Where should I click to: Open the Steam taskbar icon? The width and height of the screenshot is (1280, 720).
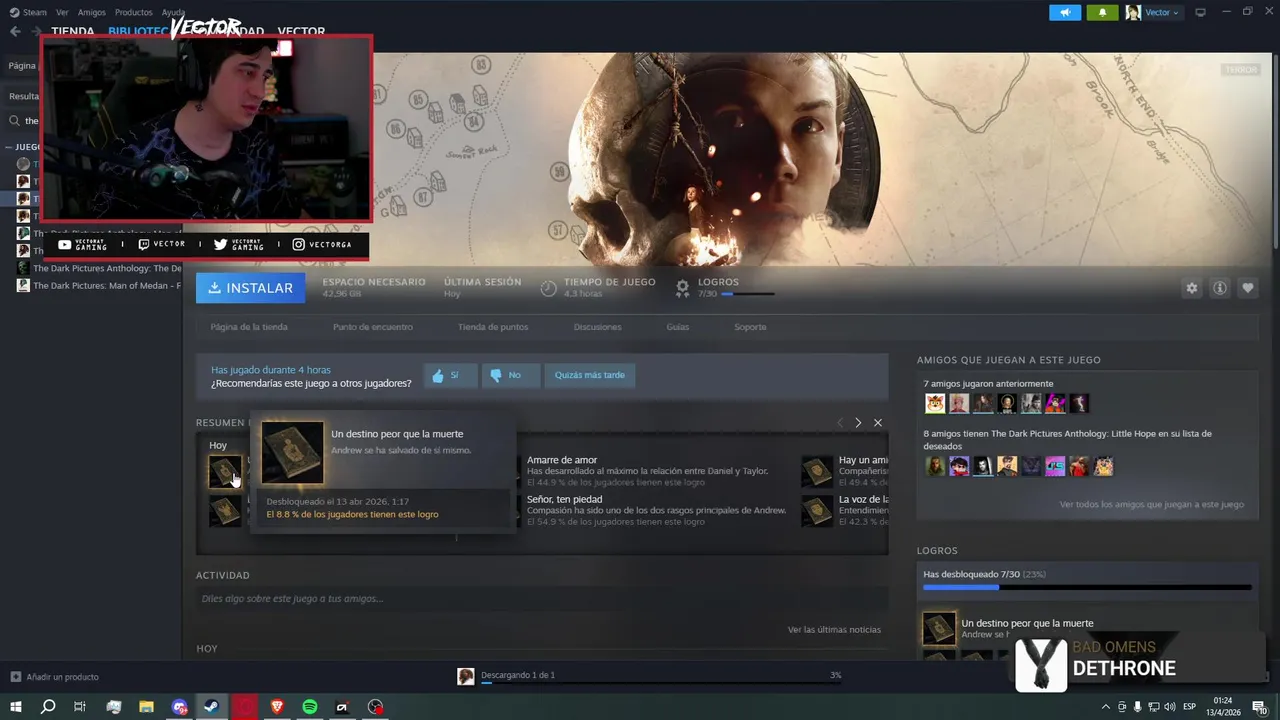click(212, 707)
